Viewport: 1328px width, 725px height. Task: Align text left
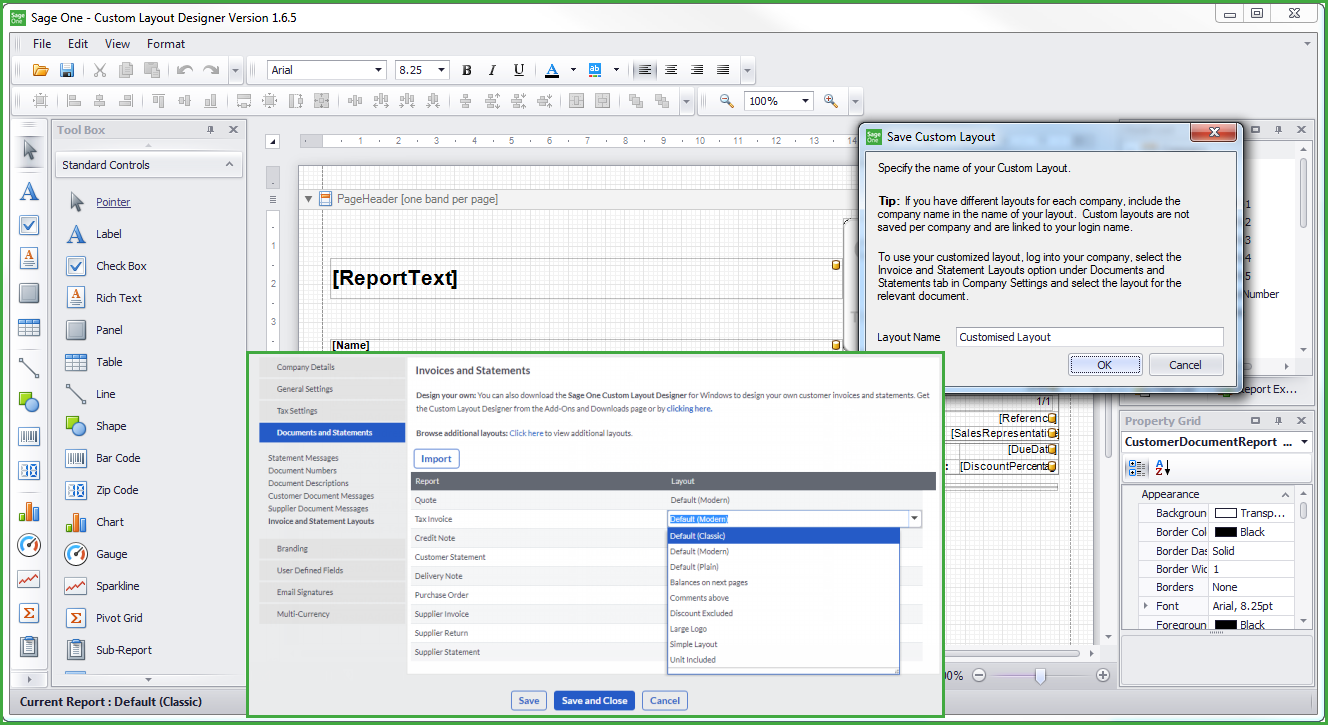[645, 70]
